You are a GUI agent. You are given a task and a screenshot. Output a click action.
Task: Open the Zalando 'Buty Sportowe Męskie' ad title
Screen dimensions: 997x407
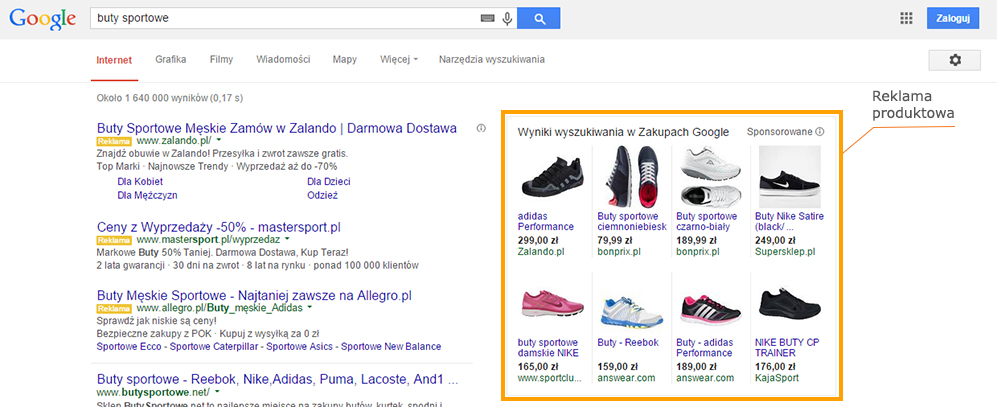(x=277, y=128)
